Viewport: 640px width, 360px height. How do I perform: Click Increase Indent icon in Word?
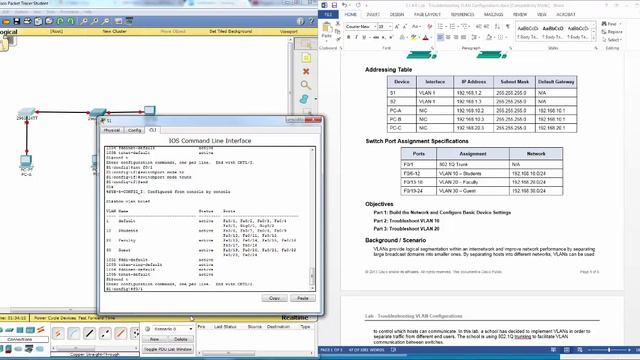coord(487,27)
